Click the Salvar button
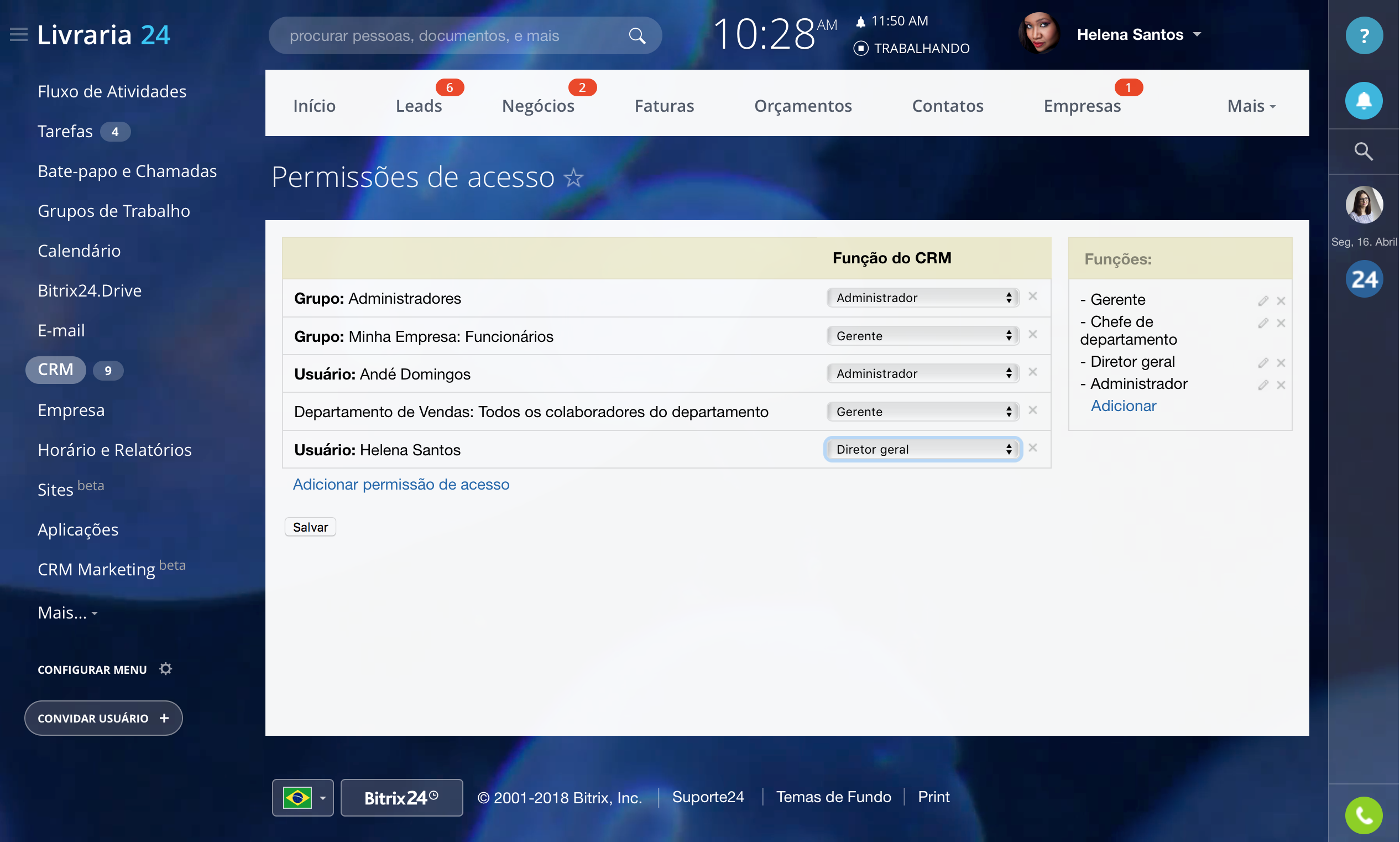 tap(310, 527)
